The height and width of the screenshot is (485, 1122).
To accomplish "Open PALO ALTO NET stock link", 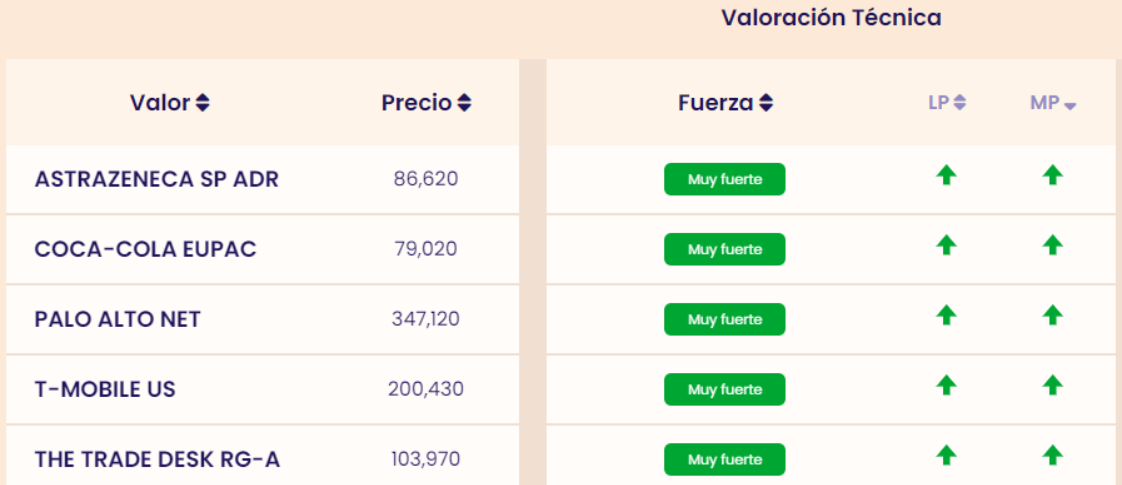I will coord(118,319).
